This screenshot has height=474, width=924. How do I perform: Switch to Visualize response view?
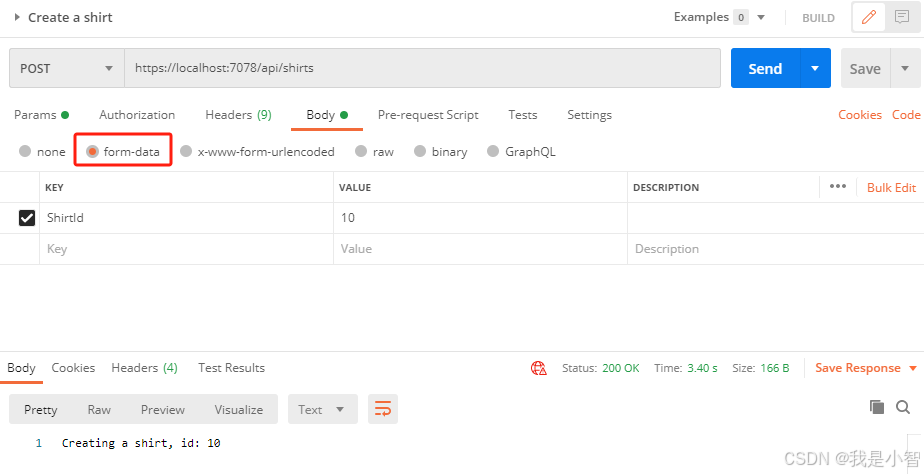tap(239, 409)
